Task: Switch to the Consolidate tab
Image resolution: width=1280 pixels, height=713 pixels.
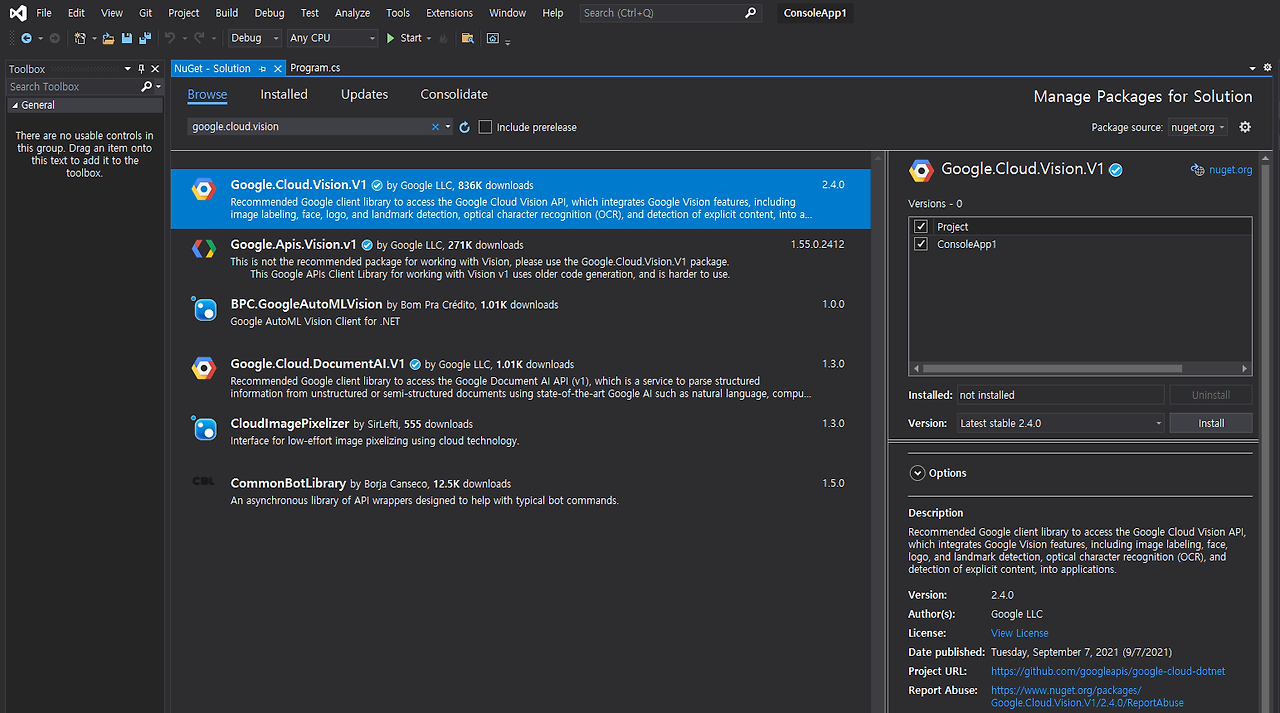Action: click(x=454, y=94)
